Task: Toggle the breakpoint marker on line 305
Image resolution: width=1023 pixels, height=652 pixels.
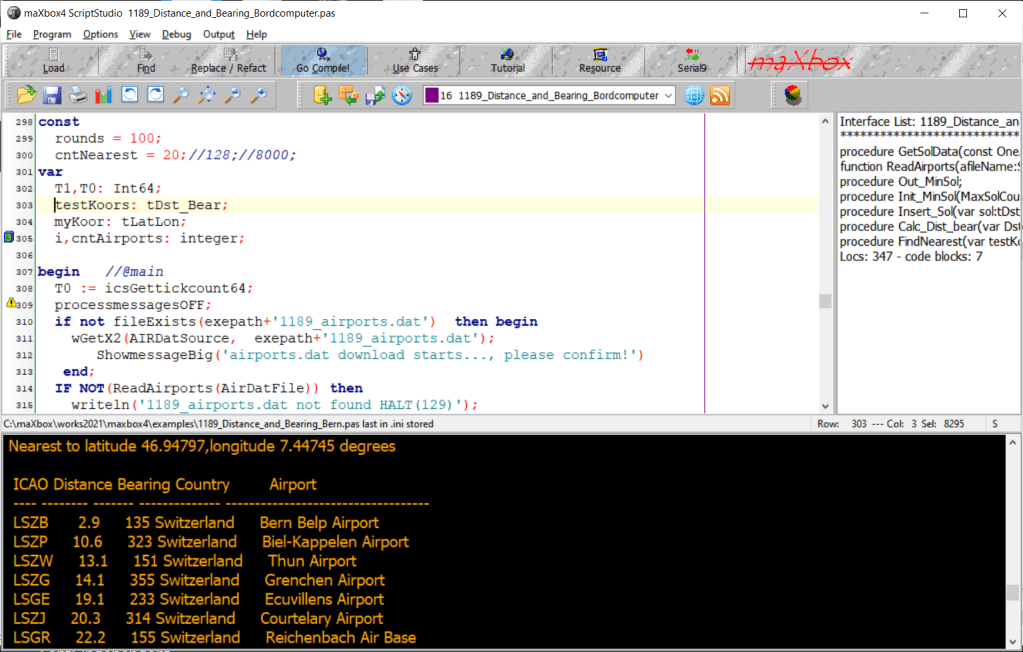Action: pos(9,238)
